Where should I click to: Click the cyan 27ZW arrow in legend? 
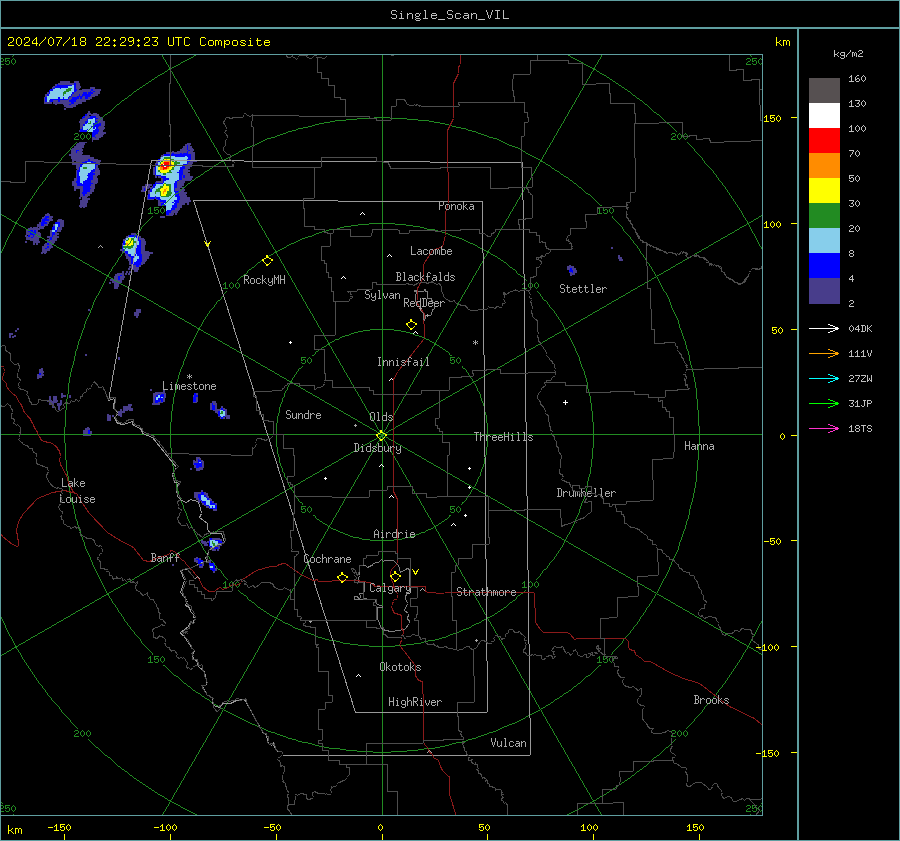[824, 379]
